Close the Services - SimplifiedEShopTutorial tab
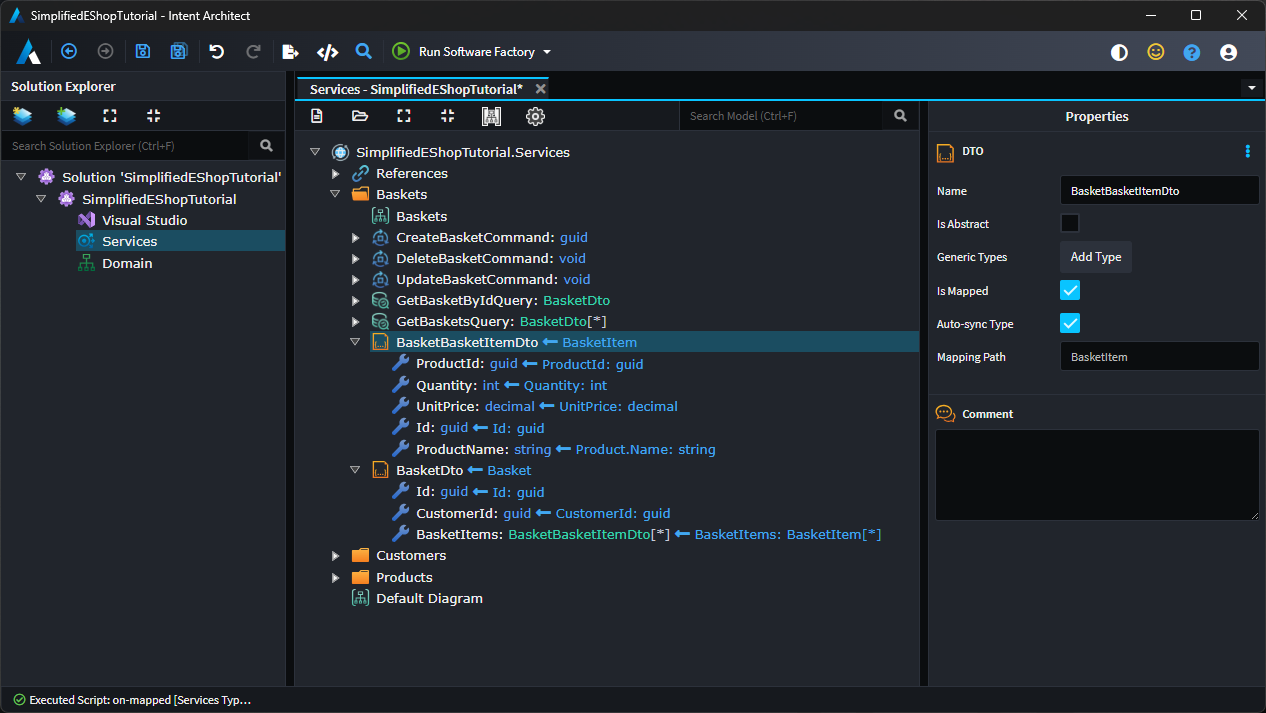This screenshot has height=713, width=1266. pyautogui.click(x=540, y=89)
